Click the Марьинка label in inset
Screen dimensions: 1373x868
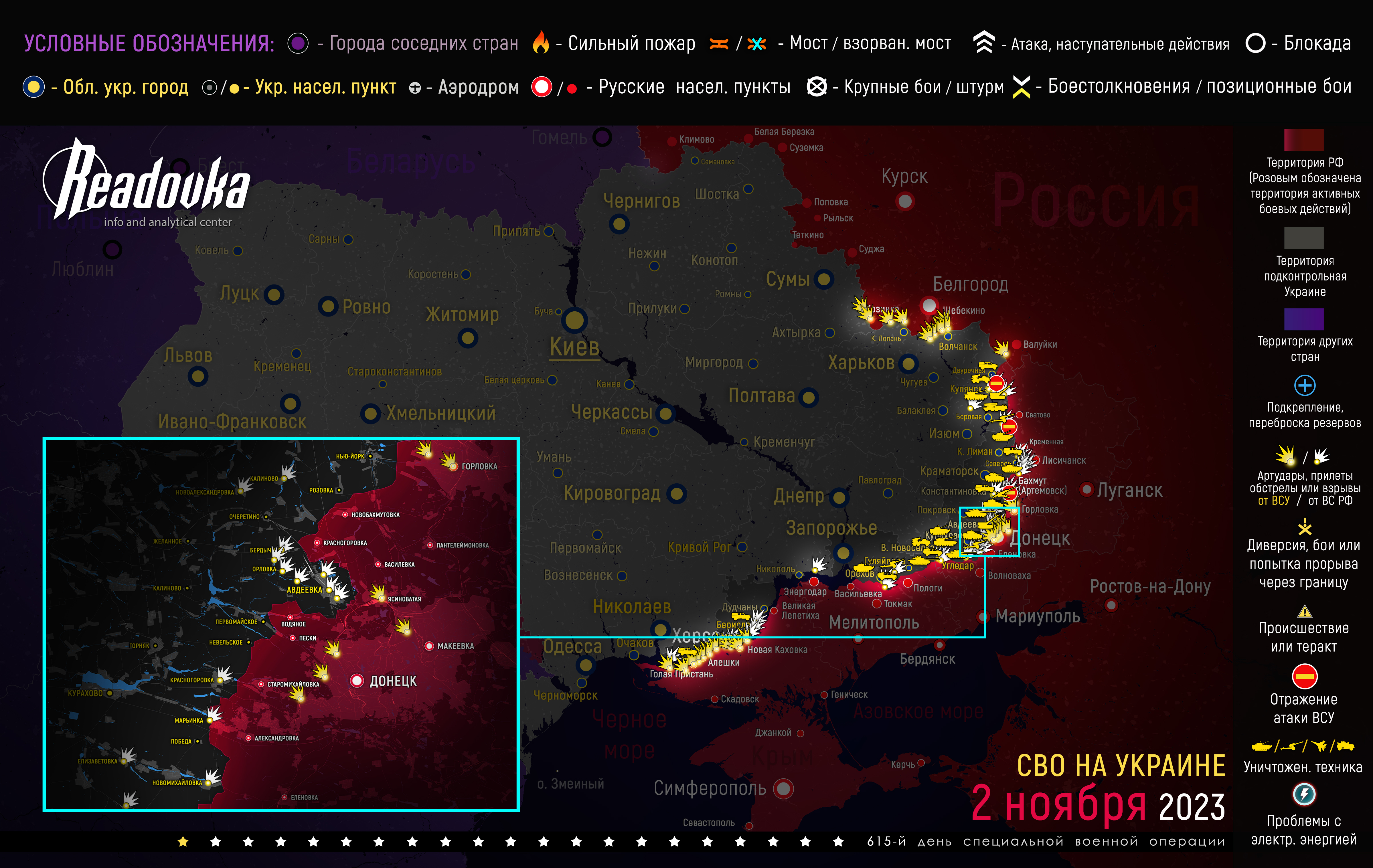(x=189, y=720)
